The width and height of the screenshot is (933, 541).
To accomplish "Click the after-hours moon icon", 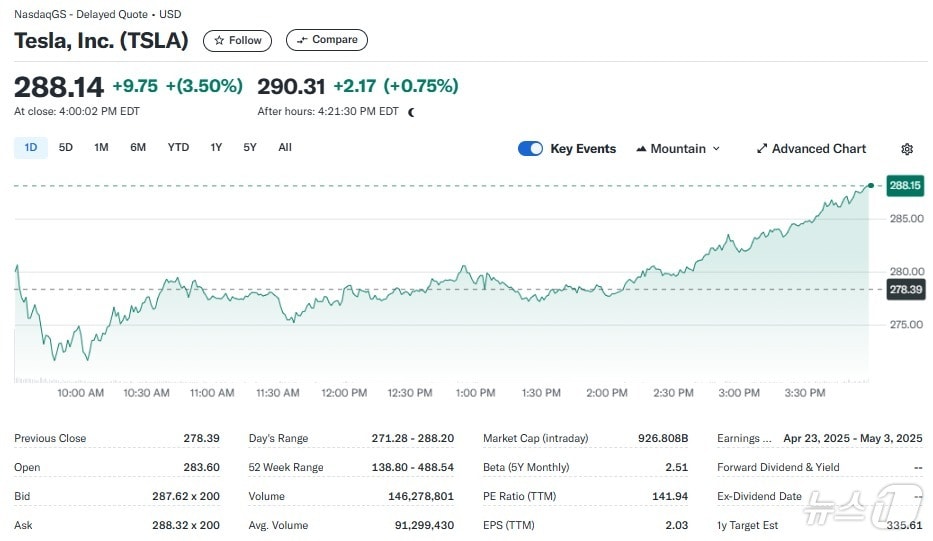I will pos(411,112).
